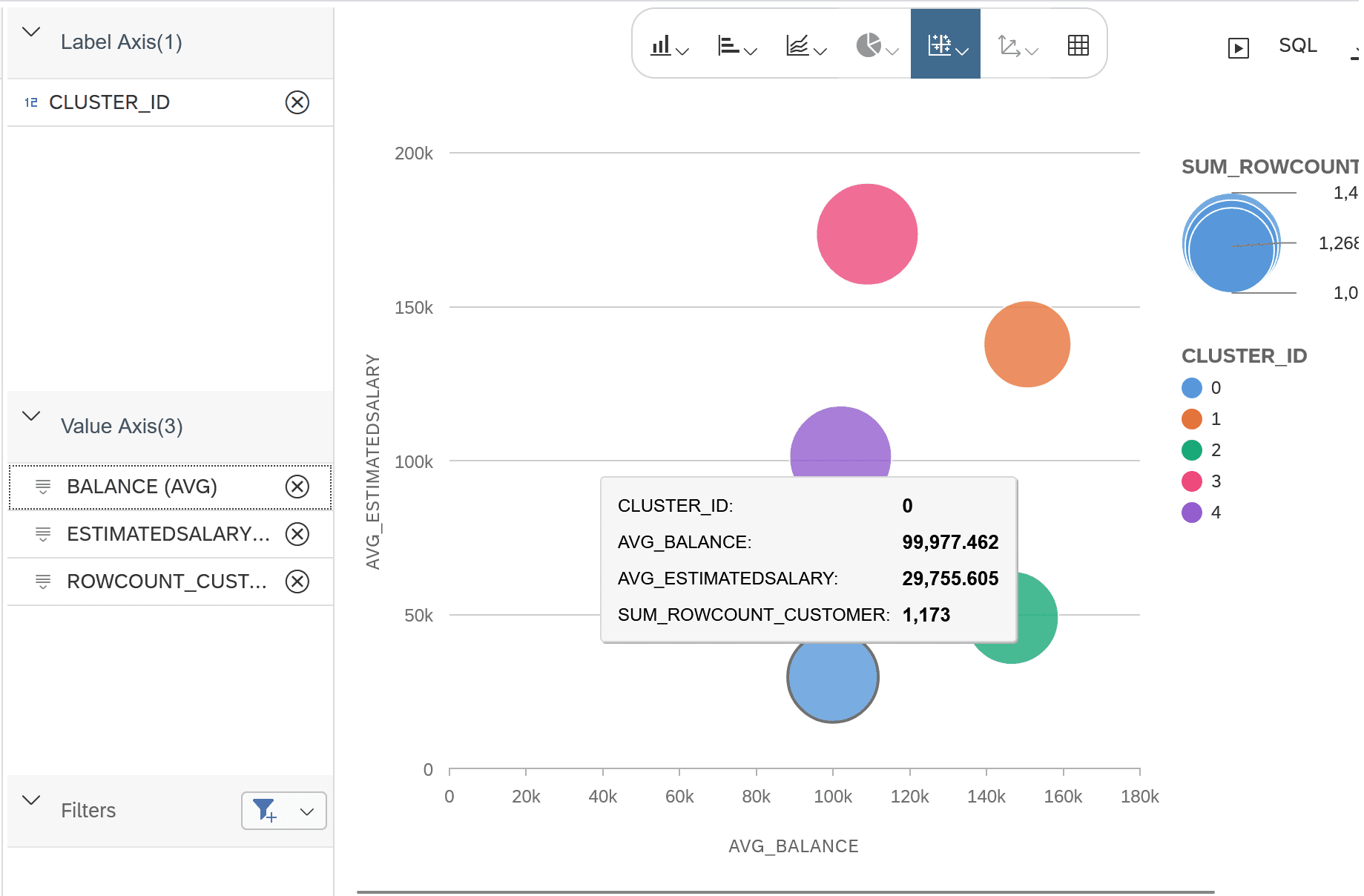Open the SQL view
The width and height of the screenshot is (1364, 896).
coord(1297,45)
